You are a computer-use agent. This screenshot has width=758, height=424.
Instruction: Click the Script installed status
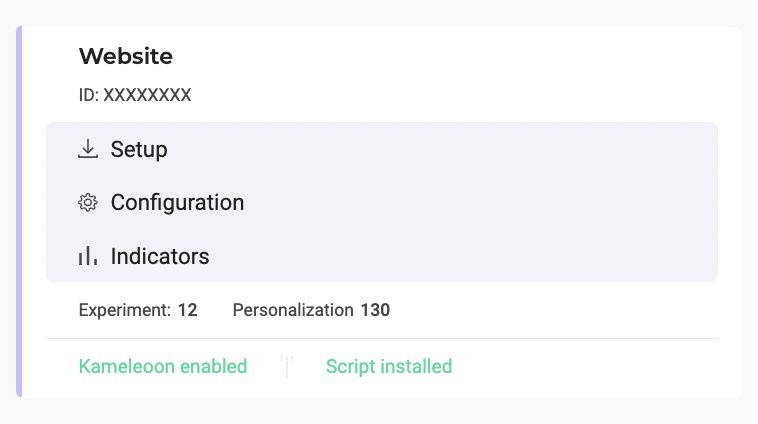[389, 366]
